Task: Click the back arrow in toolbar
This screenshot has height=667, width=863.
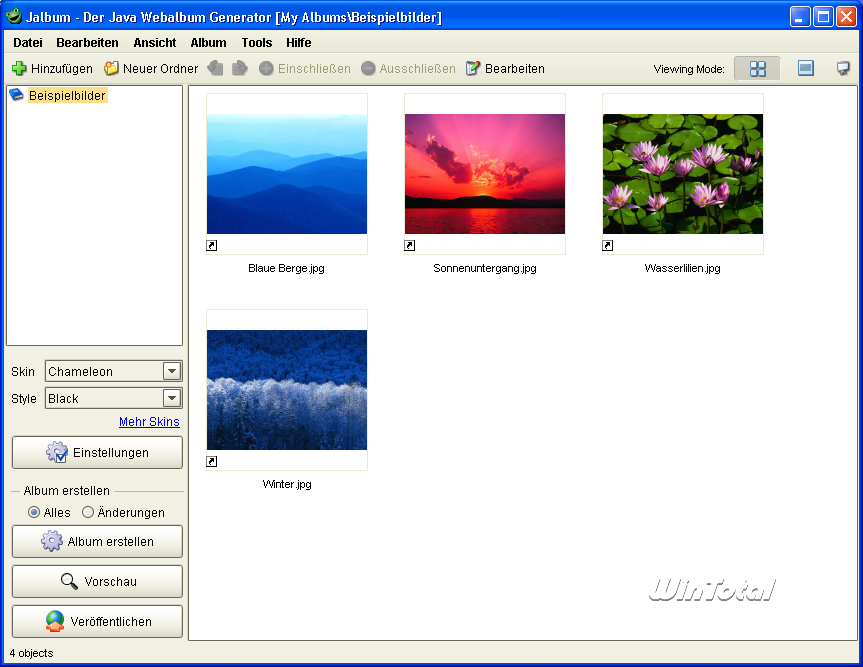Action: (215, 69)
